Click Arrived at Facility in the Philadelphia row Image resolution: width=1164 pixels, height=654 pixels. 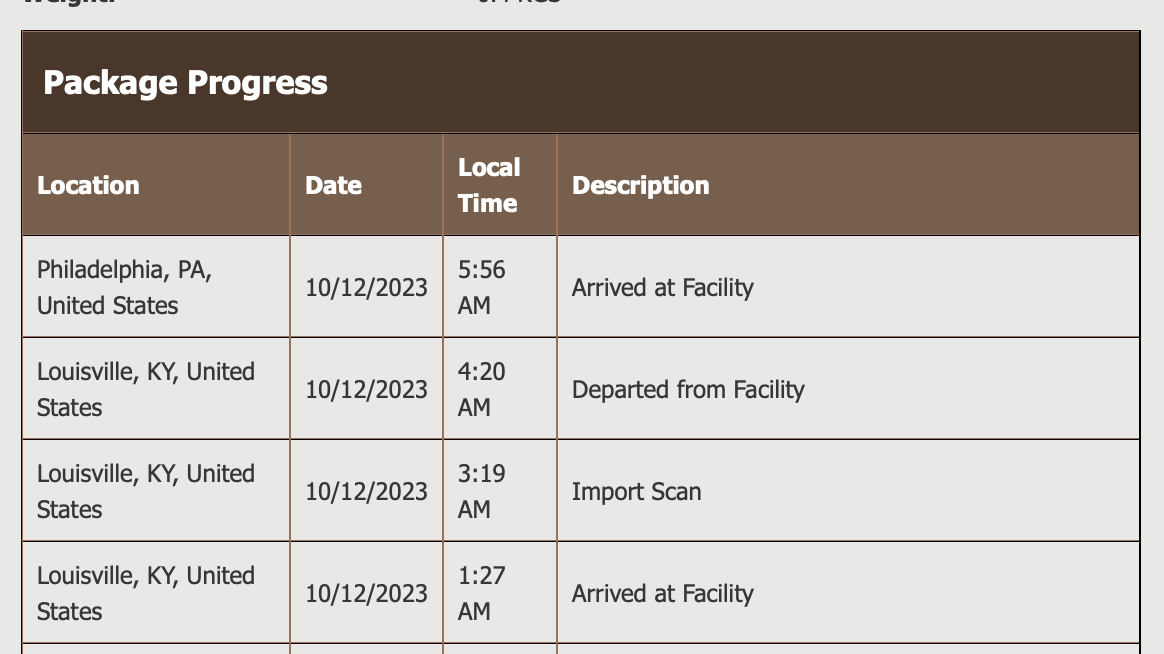pyautogui.click(x=662, y=288)
